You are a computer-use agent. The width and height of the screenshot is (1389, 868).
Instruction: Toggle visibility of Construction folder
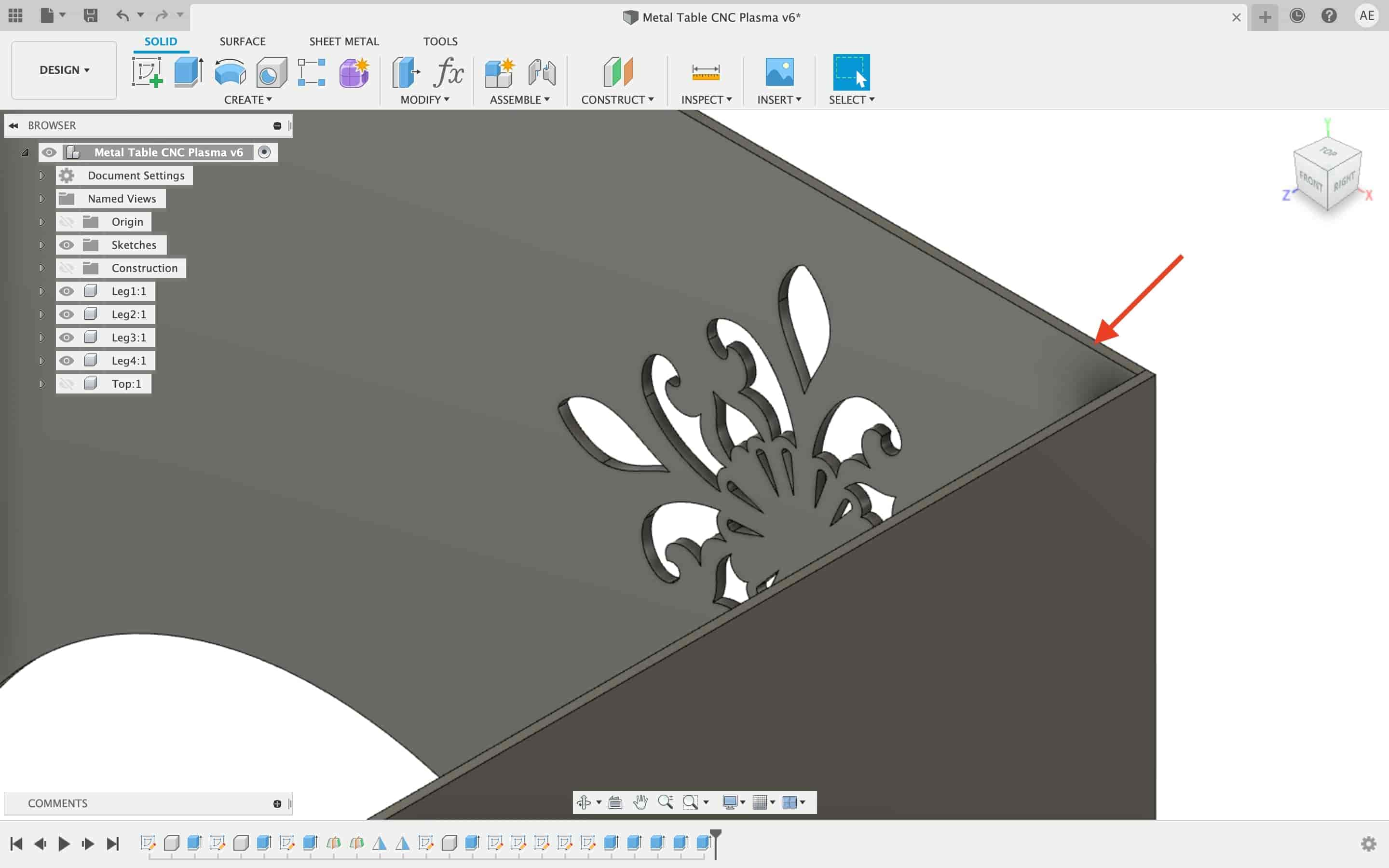click(x=67, y=268)
